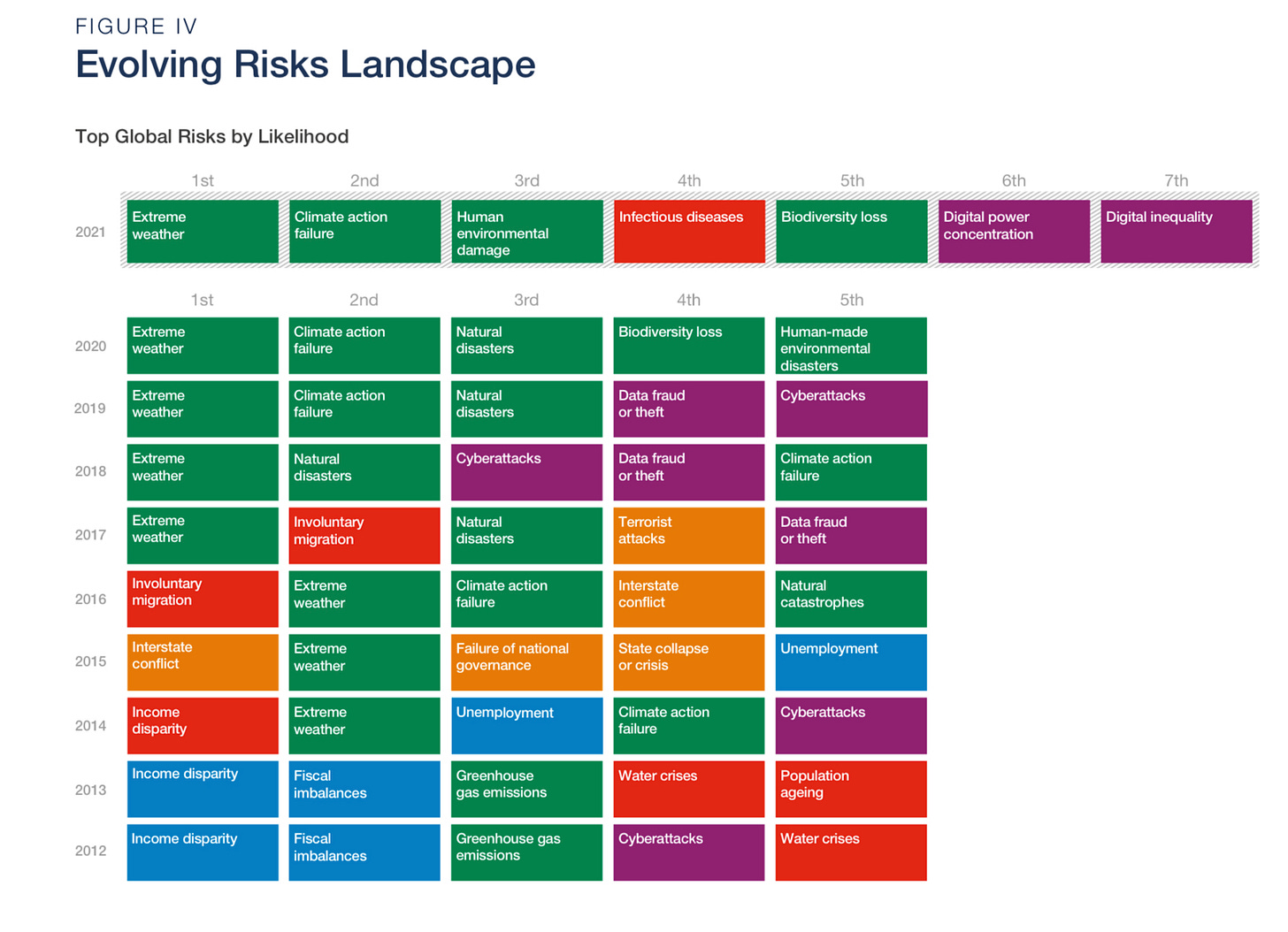
Task: Select the 2016 Natural catastrophes cell
Action: [851, 599]
